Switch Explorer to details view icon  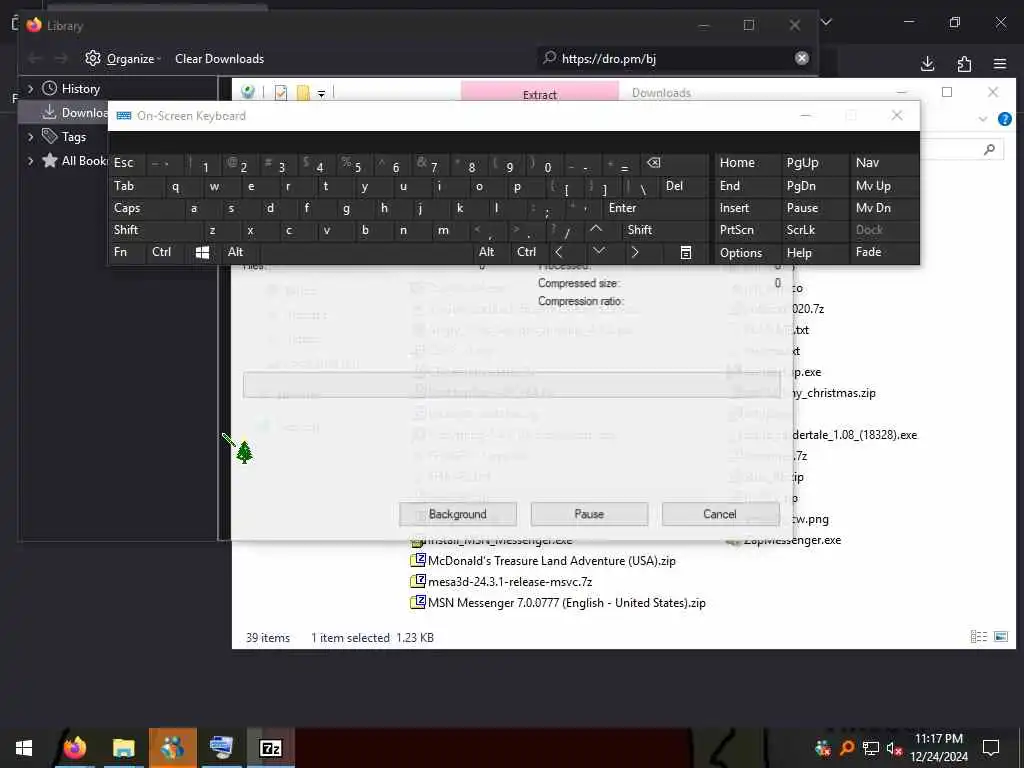[978, 637]
